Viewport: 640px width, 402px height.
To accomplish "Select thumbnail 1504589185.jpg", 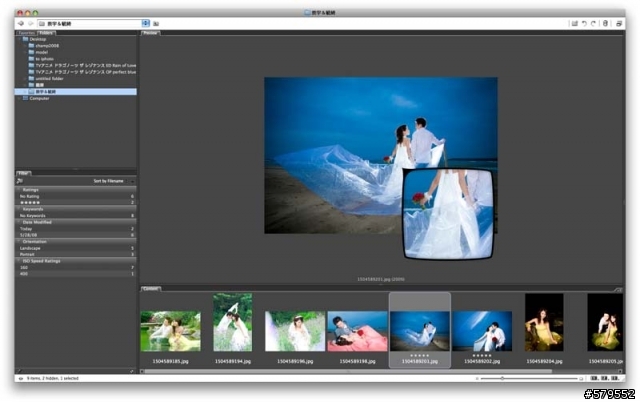I will [171, 331].
